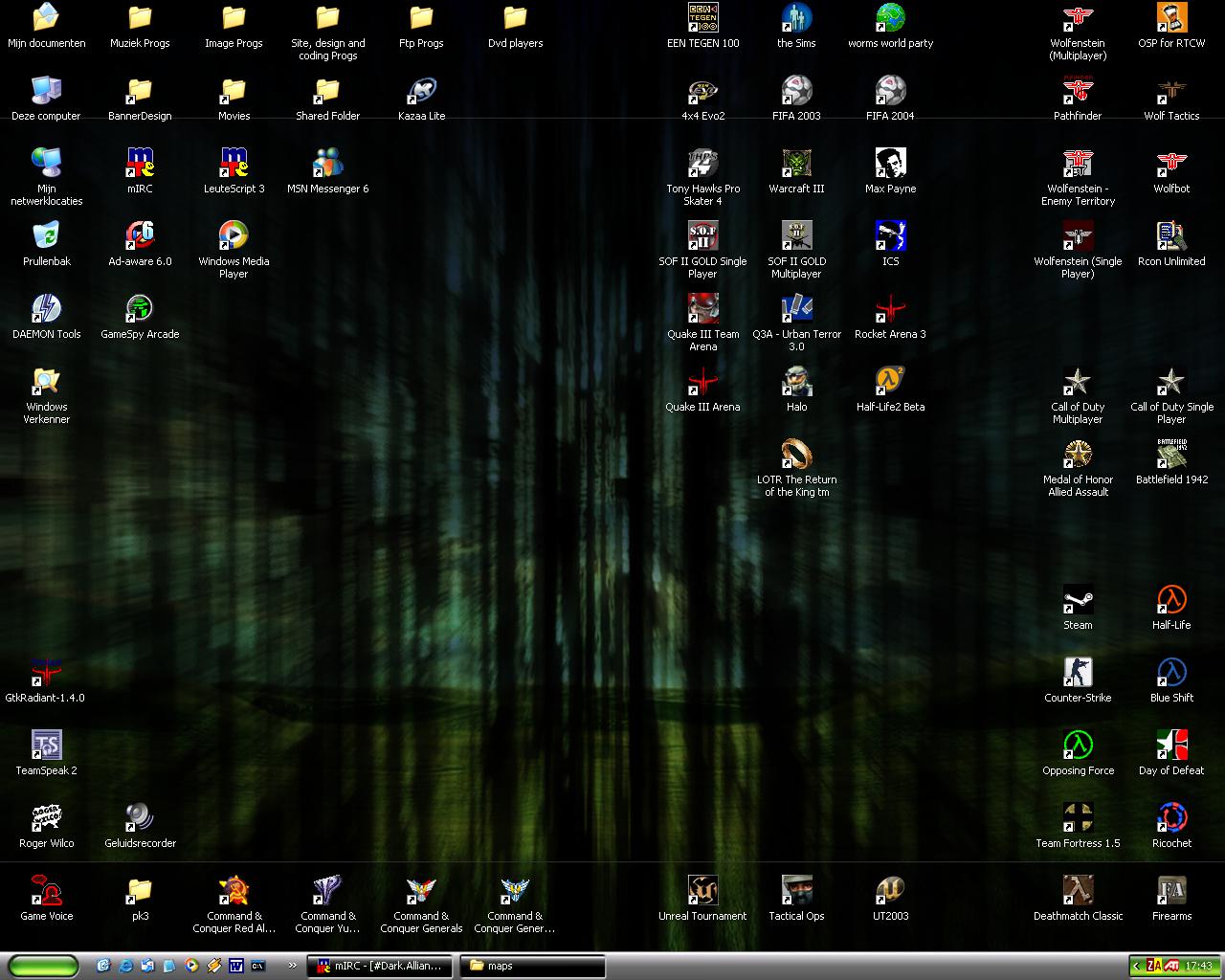
Task: Launch Quake III Team Arena
Action: click(702, 308)
